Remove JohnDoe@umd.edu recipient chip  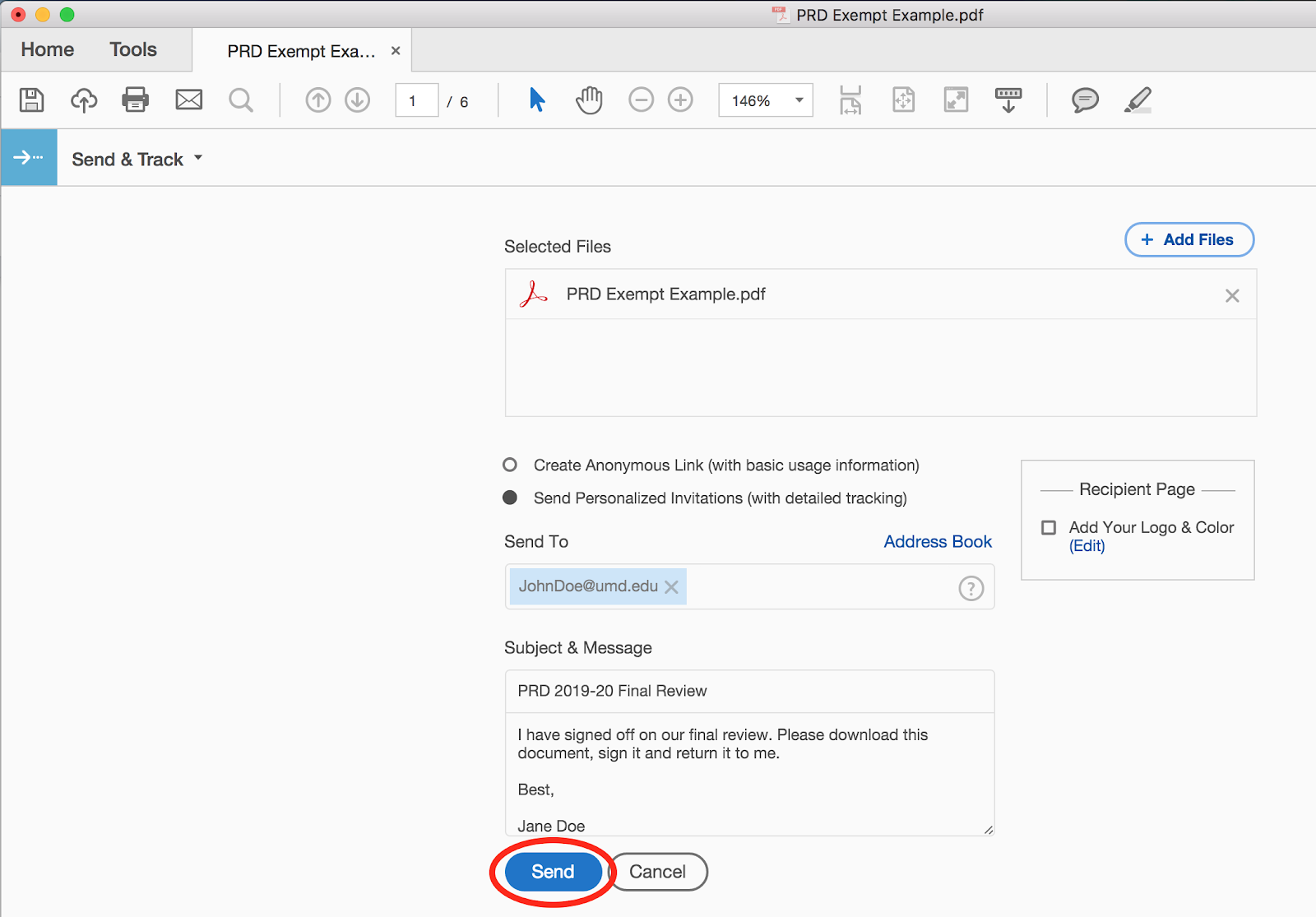[x=671, y=587]
